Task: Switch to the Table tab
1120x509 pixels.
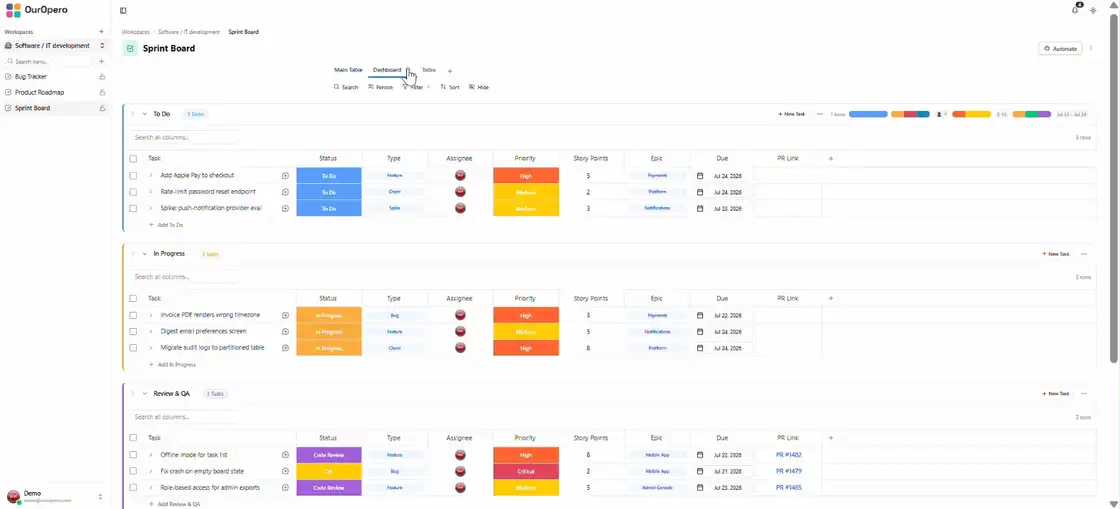Action: tap(429, 70)
